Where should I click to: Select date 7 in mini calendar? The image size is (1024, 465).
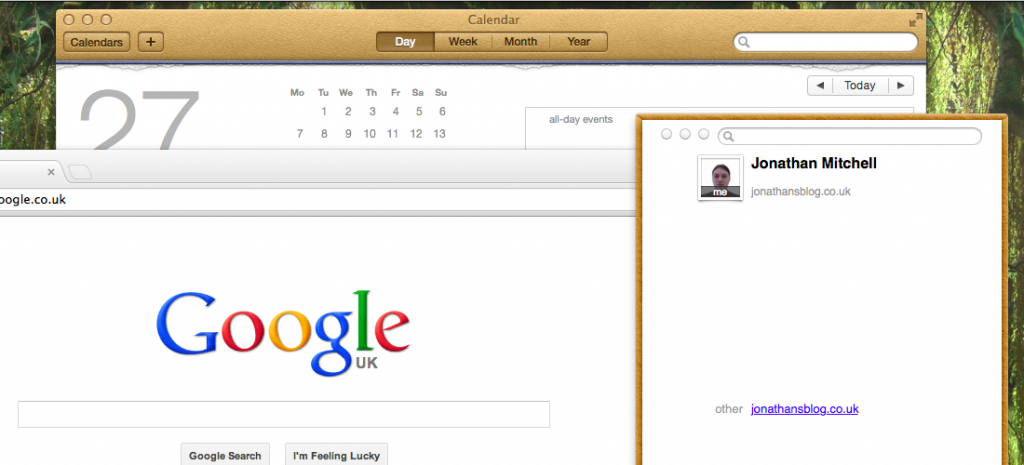pos(300,134)
